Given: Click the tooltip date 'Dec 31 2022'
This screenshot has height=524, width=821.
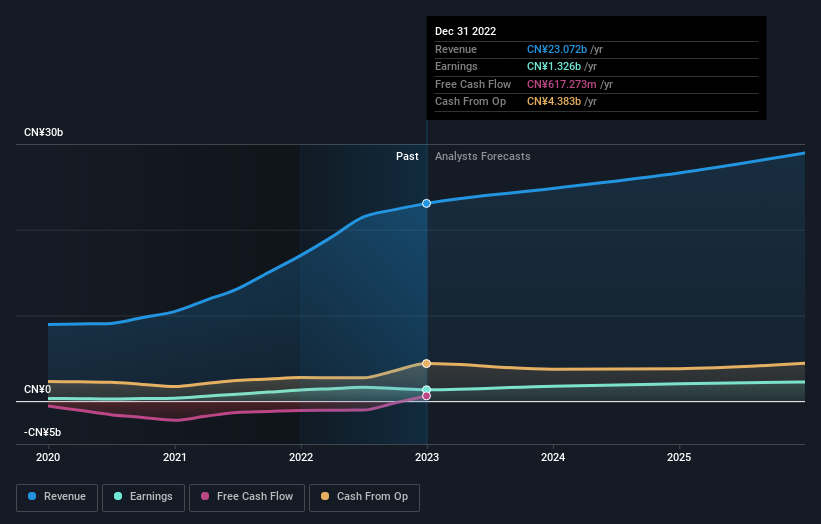Looking at the screenshot, I should [465, 31].
